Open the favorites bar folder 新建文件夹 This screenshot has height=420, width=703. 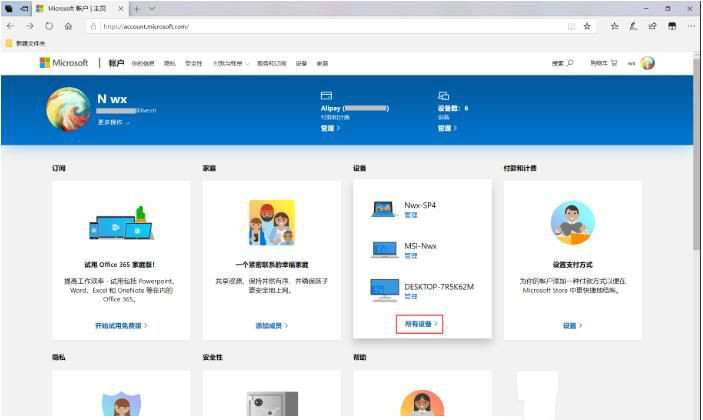(26, 43)
